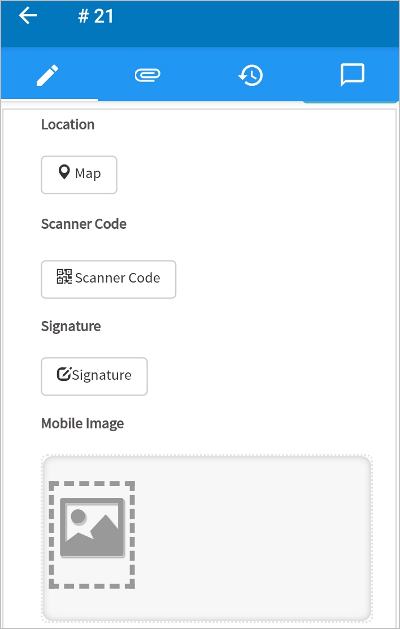Go back using the left arrow
This screenshot has height=629, width=400.
28,16
